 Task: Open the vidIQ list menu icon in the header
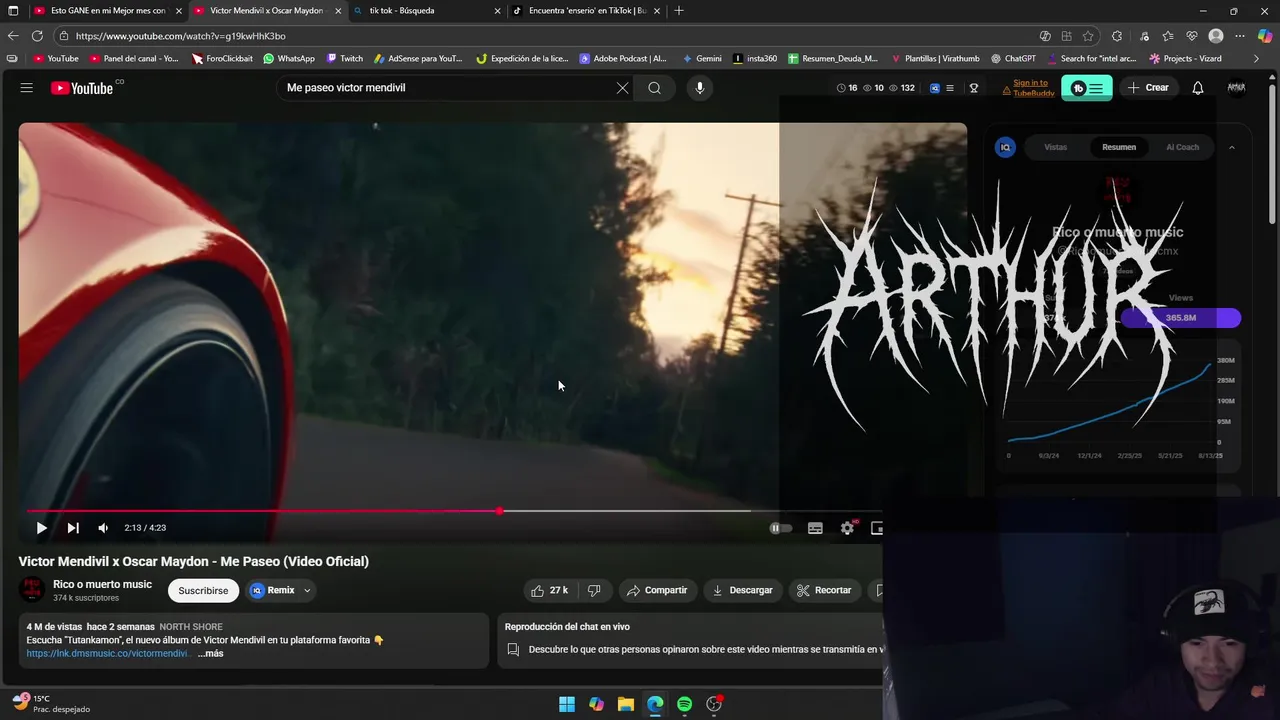click(950, 88)
